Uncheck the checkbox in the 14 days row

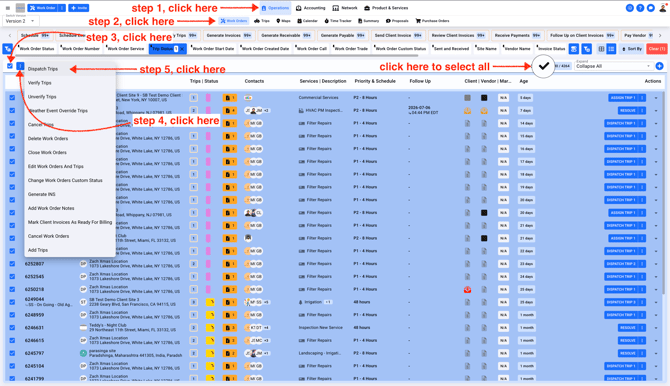click(12, 124)
